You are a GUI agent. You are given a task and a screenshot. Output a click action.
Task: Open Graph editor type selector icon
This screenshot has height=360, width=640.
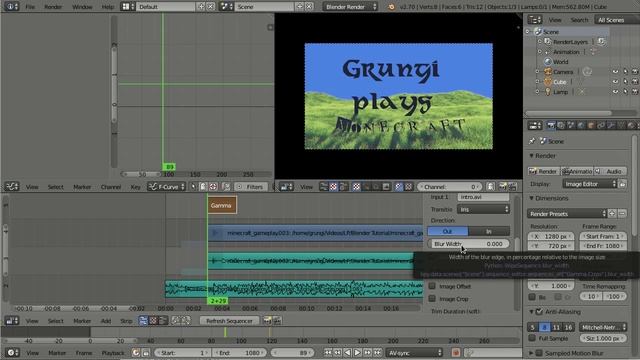pos(11,187)
